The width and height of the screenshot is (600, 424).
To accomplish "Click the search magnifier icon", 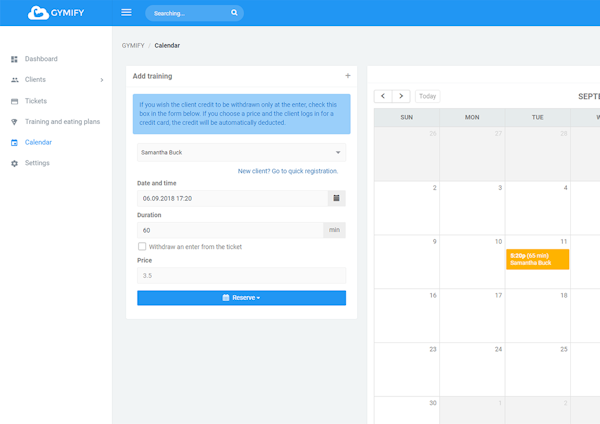I will pyautogui.click(x=234, y=13).
